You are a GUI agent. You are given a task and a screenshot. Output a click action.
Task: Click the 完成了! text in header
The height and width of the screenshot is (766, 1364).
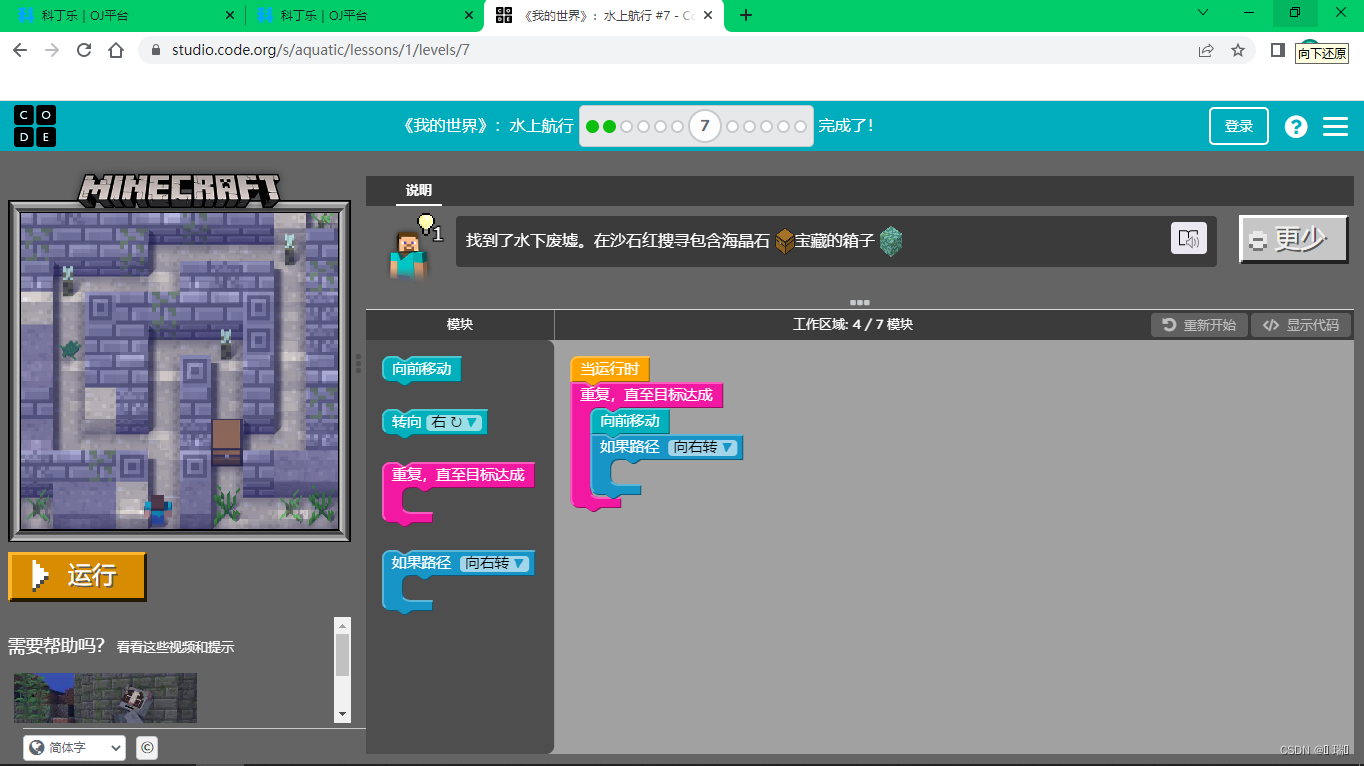coord(847,126)
